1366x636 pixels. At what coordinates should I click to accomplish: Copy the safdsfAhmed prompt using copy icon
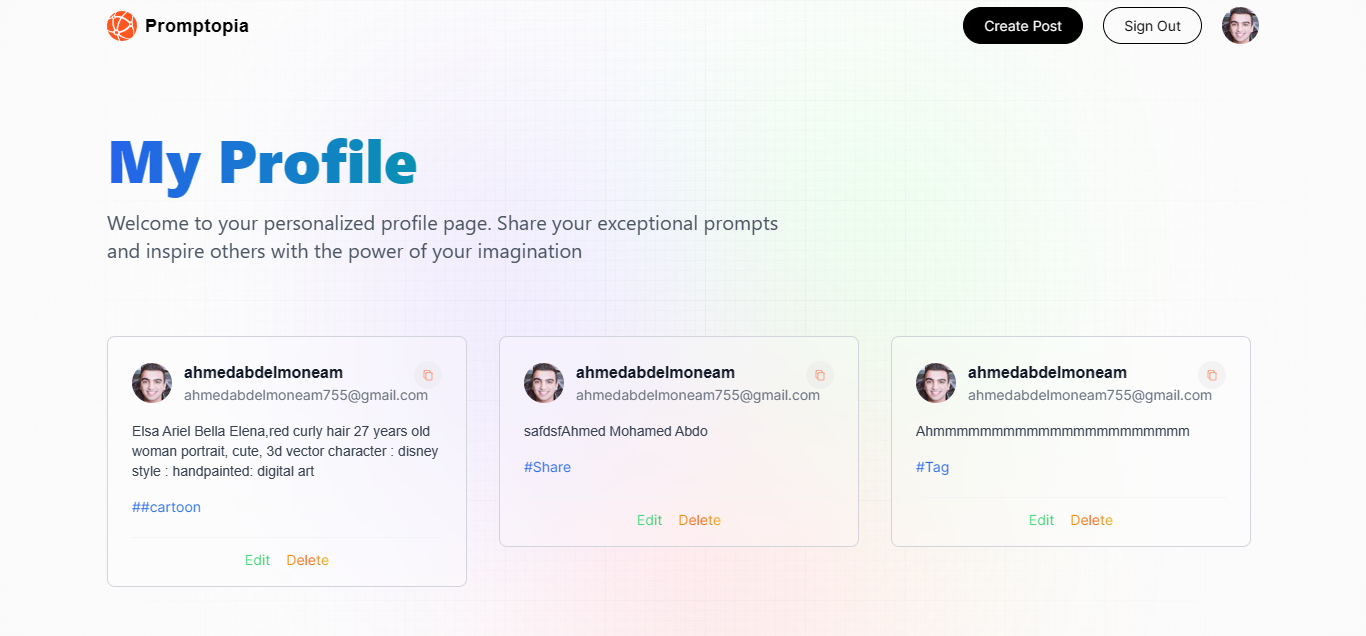820,375
